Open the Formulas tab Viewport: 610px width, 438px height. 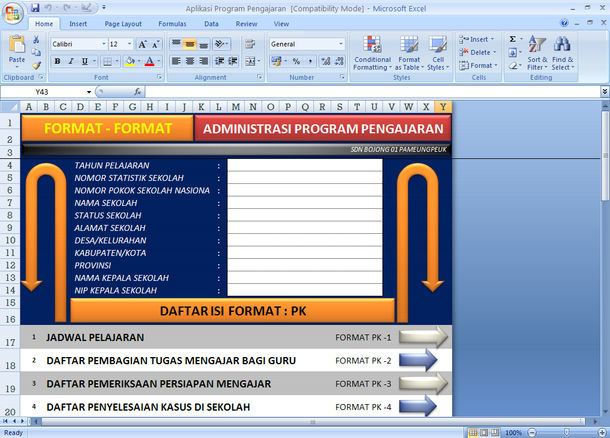pos(172,24)
